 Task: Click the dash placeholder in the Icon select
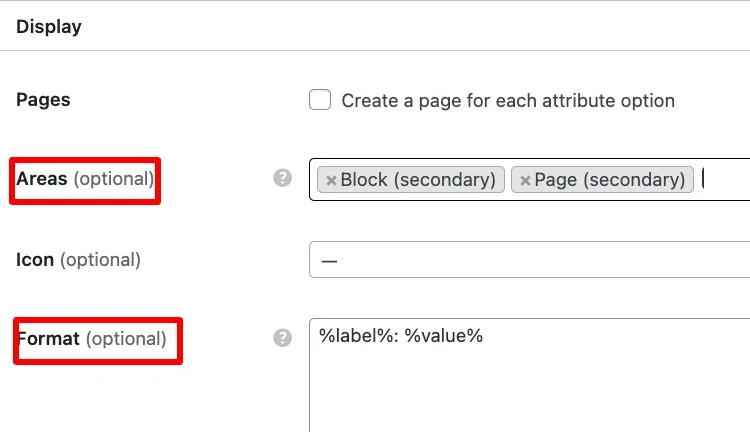click(329, 261)
